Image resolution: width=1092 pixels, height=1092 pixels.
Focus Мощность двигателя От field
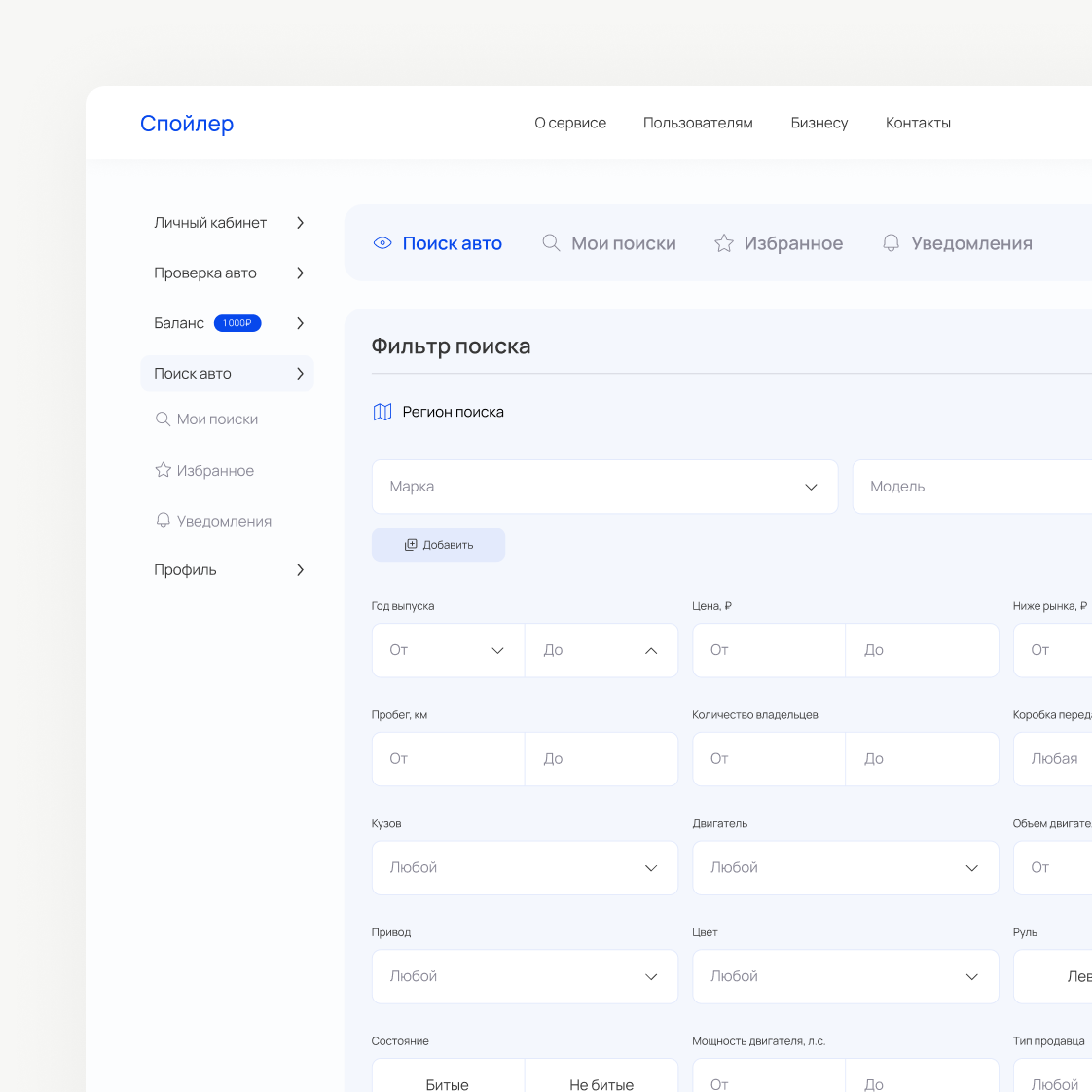[769, 1076]
